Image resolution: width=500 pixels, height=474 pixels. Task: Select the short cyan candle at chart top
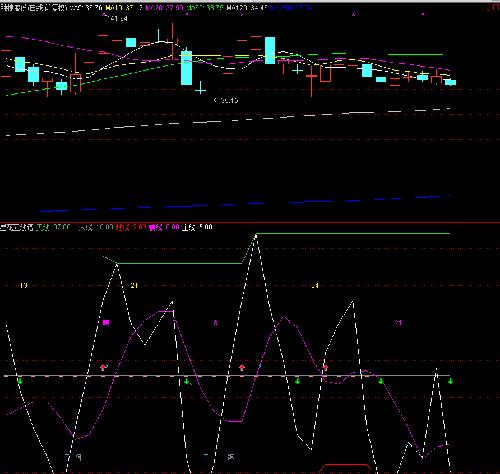tap(131, 42)
